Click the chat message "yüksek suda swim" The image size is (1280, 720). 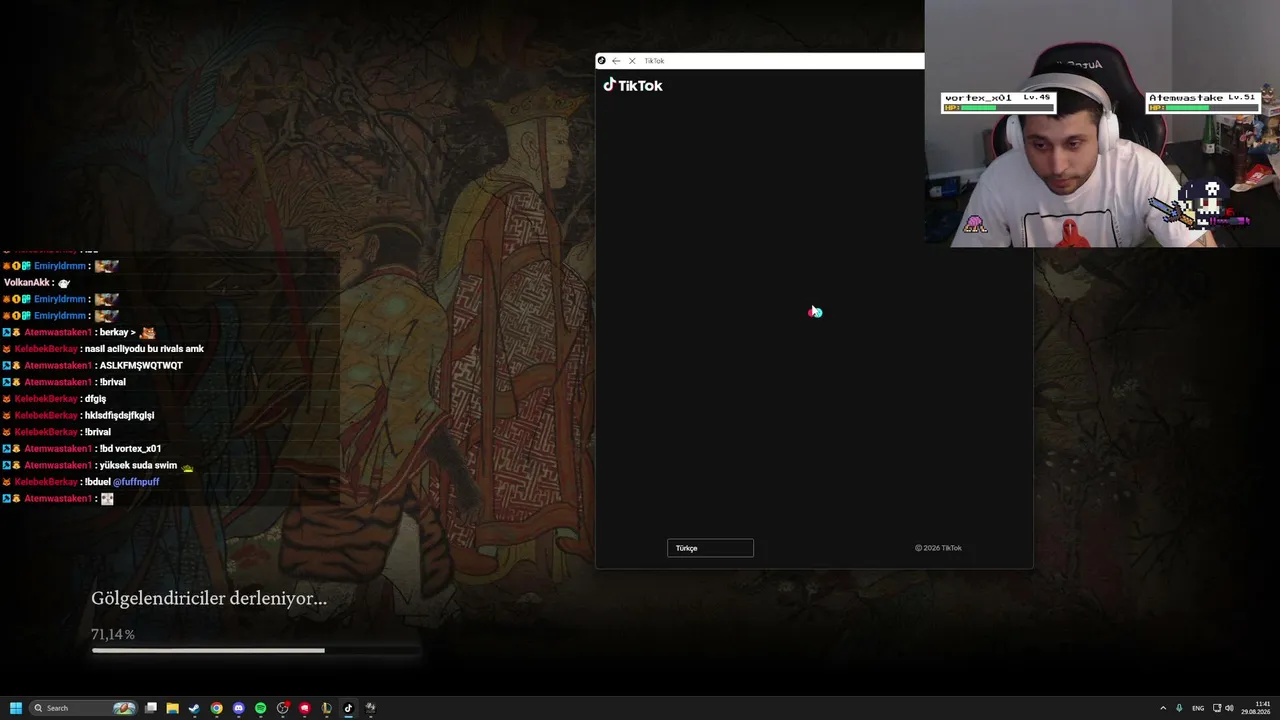click(138, 466)
